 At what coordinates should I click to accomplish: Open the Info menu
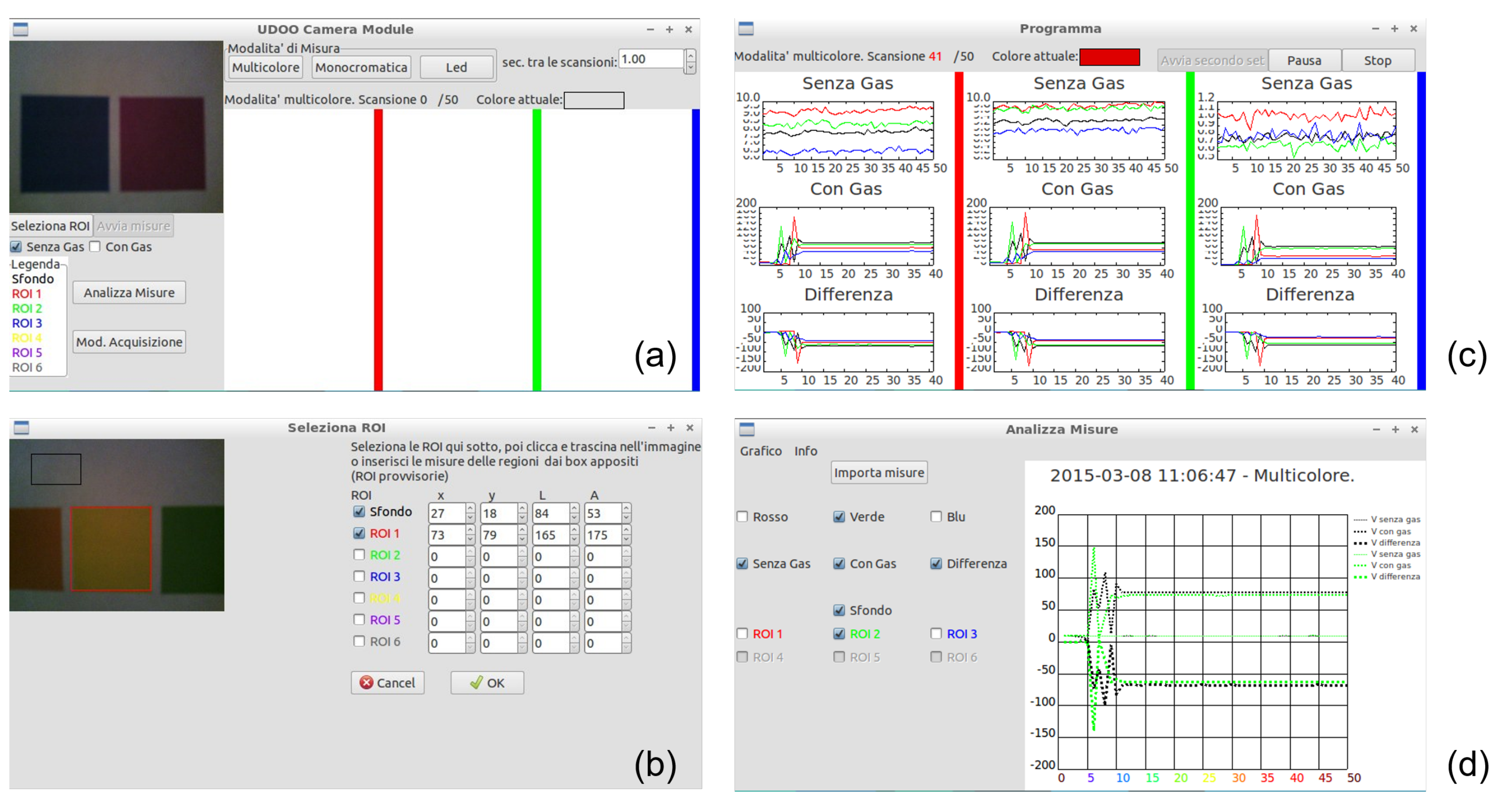pos(805,451)
